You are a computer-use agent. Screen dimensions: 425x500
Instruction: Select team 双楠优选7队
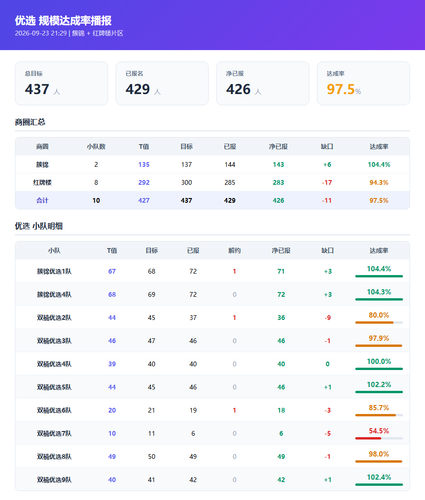click(x=54, y=434)
